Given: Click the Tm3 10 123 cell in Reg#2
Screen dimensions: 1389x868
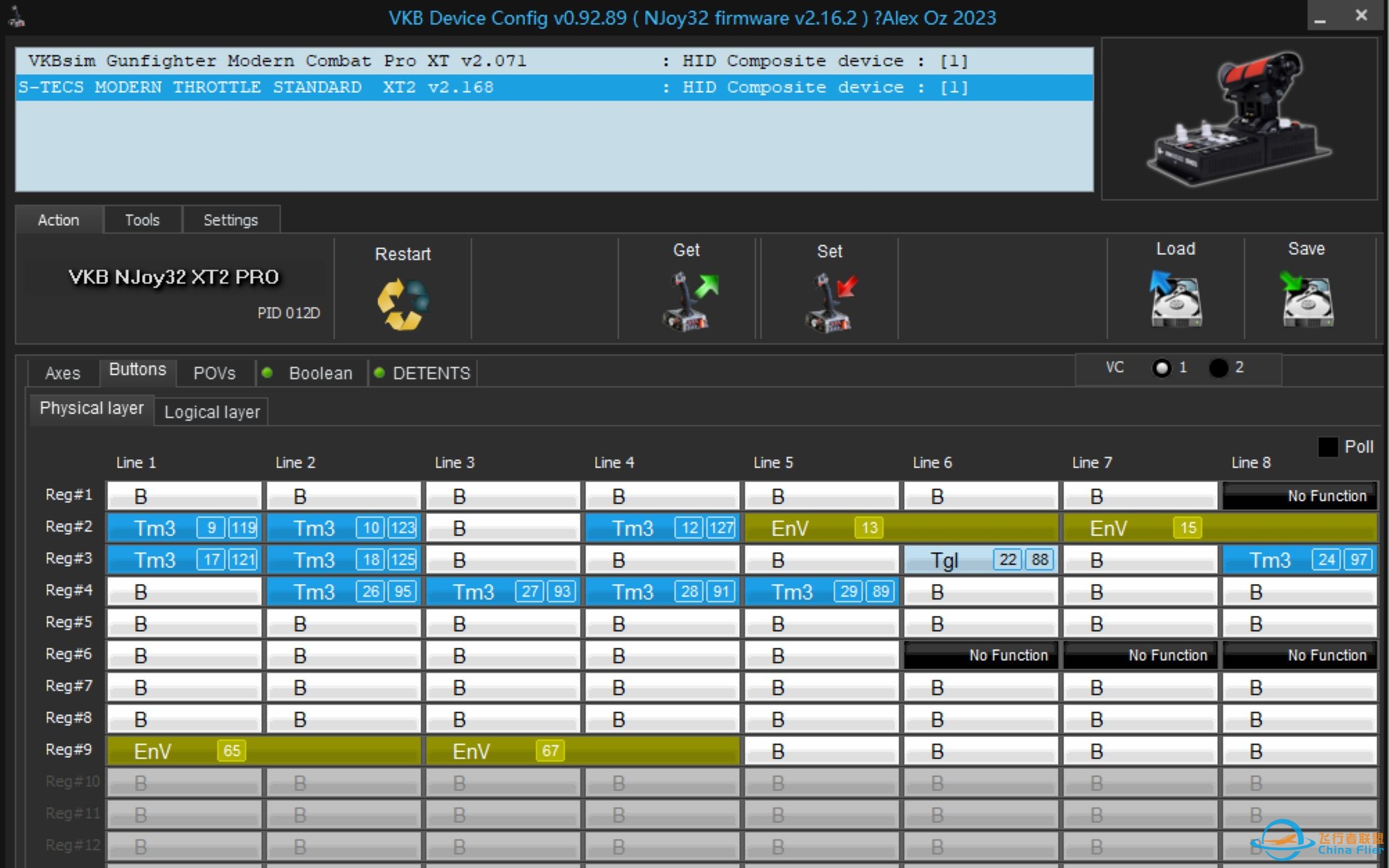Looking at the screenshot, I should click(344, 528).
